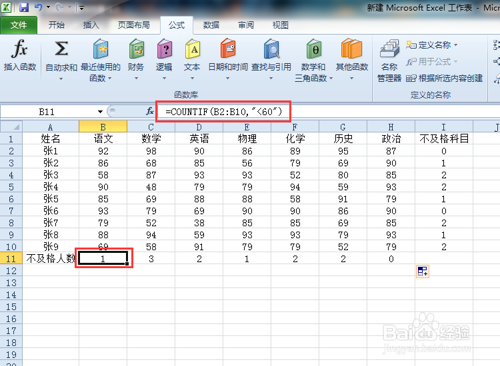Click the 语文 header cell
Image resolution: width=500 pixels, height=366 pixels.
pos(103,139)
